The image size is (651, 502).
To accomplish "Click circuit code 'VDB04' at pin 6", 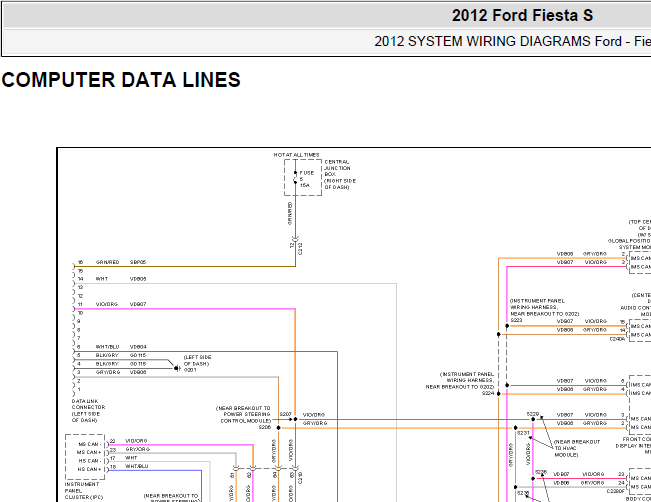I will 138,347.
